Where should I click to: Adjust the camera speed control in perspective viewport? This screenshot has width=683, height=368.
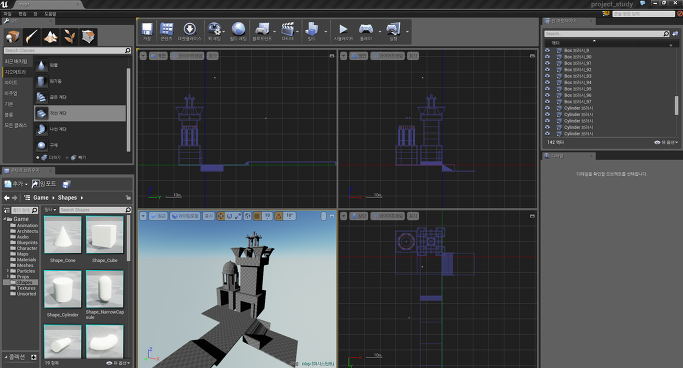pyautogui.click(x=323, y=216)
